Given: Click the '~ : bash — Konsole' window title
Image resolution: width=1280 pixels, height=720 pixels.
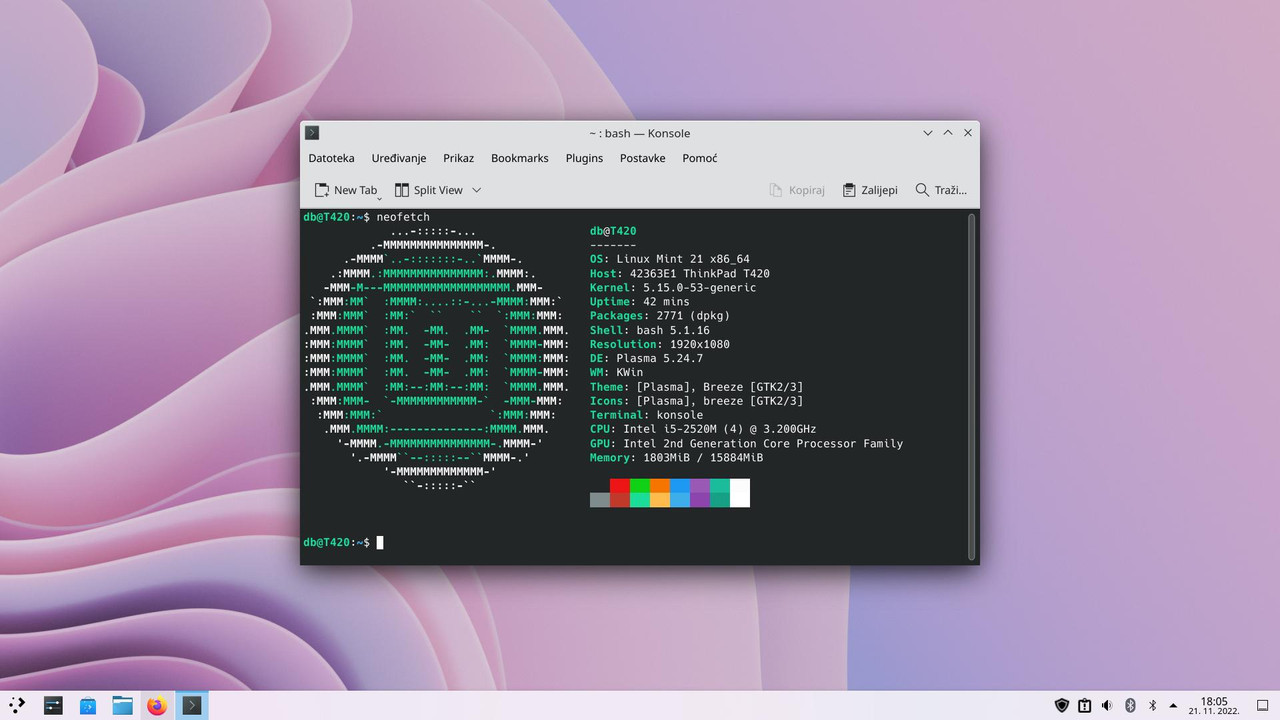Looking at the screenshot, I should [640, 133].
